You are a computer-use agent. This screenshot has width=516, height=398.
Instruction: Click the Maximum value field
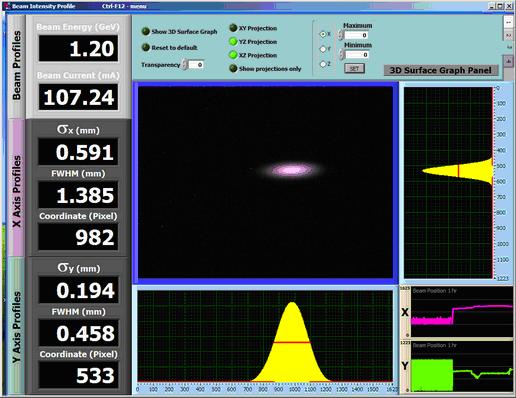(x=356, y=35)
